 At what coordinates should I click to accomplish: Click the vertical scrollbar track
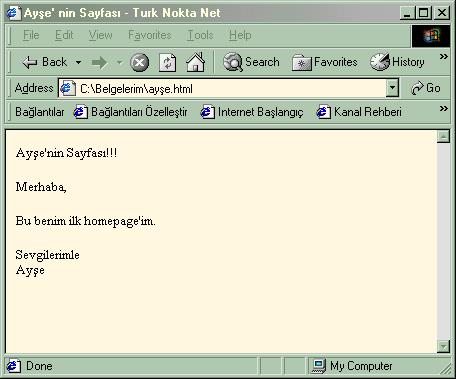click(443, 241)
